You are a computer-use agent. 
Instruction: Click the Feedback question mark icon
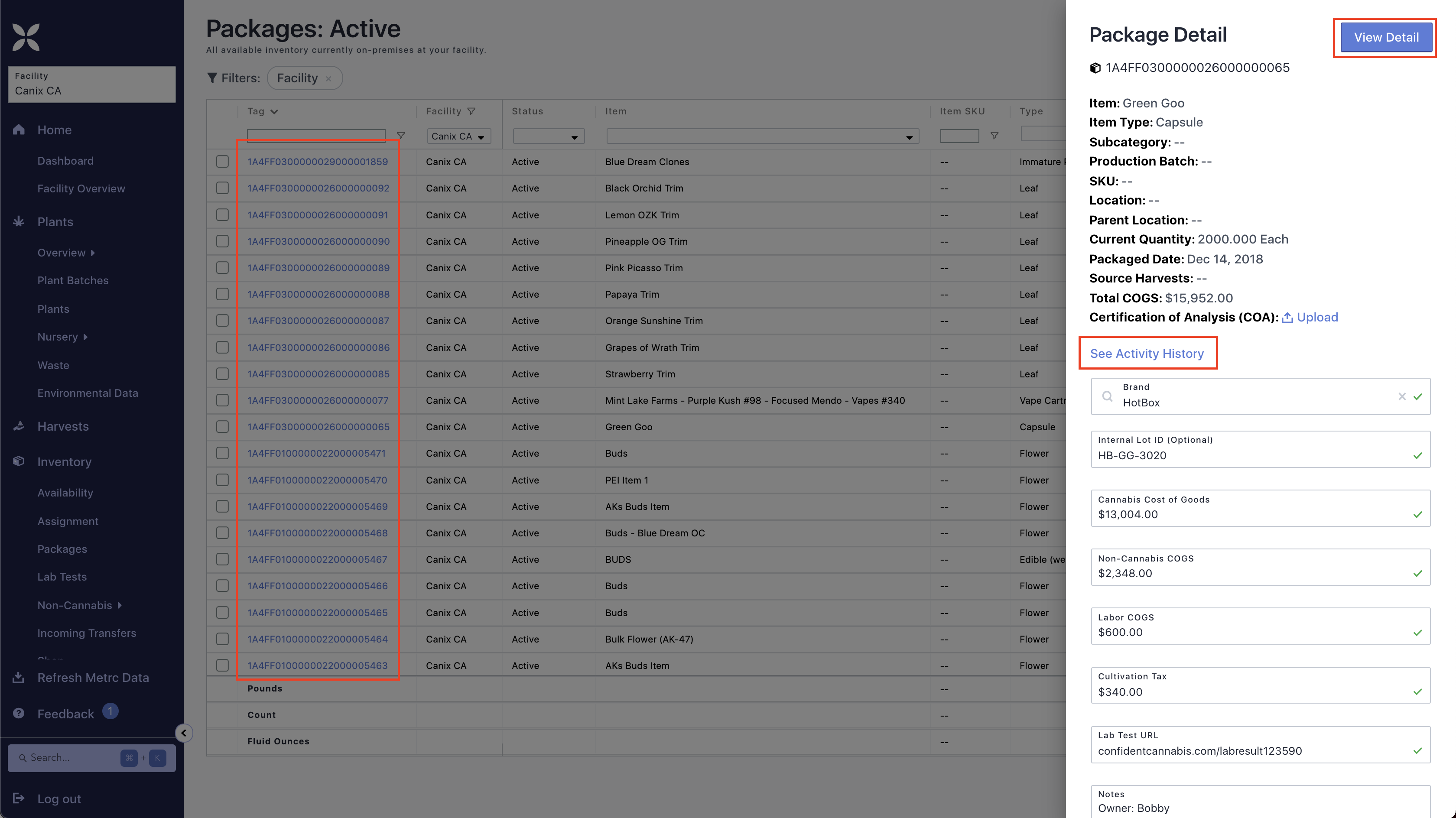(x=19, y=714)
